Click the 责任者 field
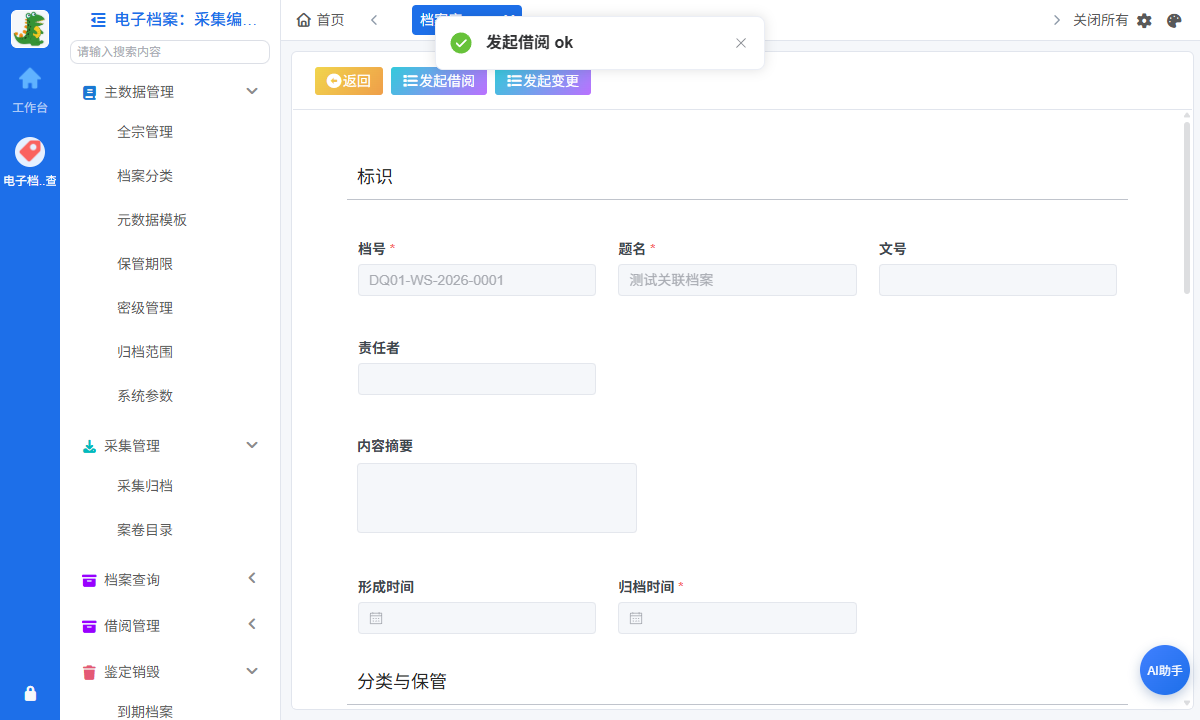 click(477, 379)
